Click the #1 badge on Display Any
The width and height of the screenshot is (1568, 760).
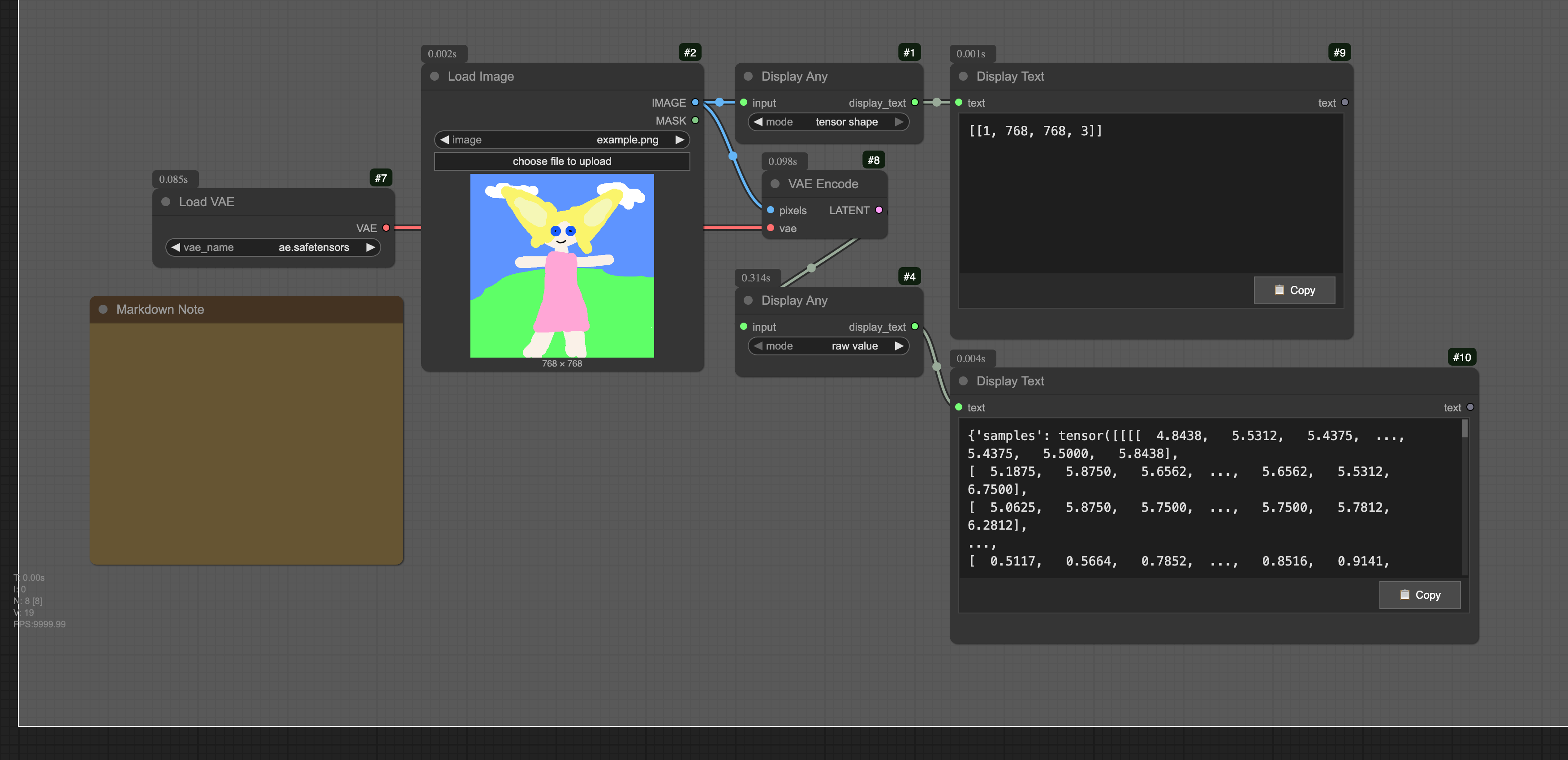pos(909,52)
